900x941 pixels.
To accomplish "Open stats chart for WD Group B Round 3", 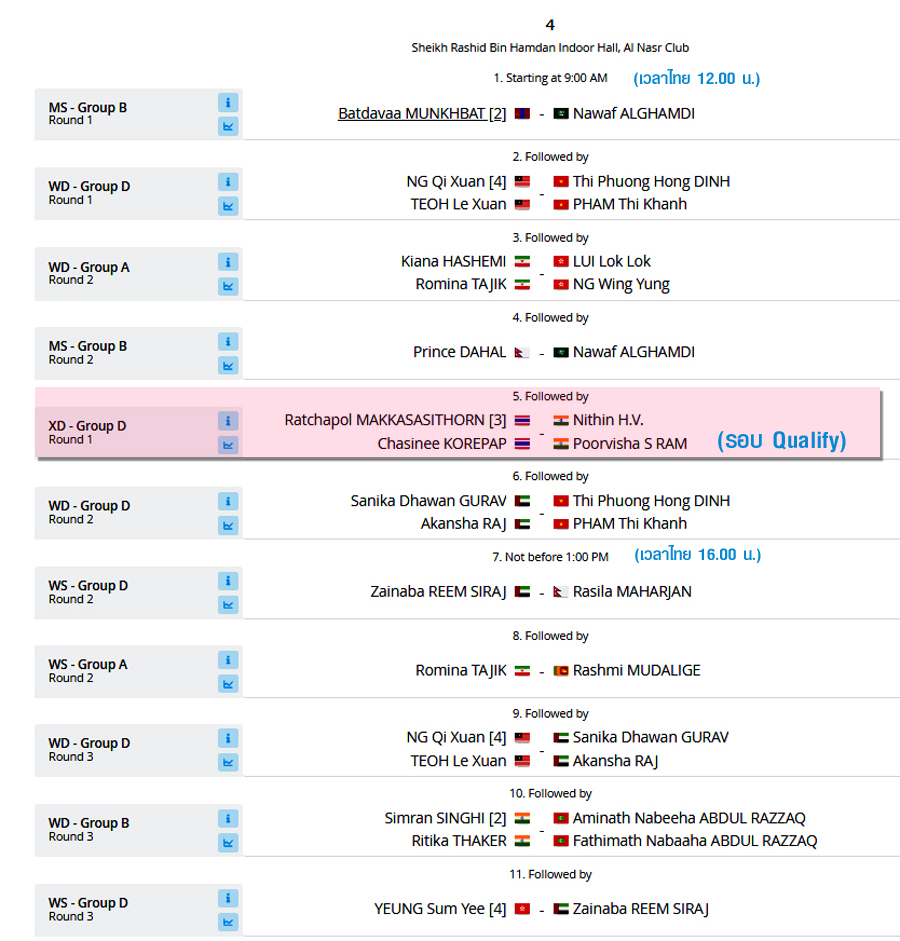I will pyautogui.click(x=228, y=843).
